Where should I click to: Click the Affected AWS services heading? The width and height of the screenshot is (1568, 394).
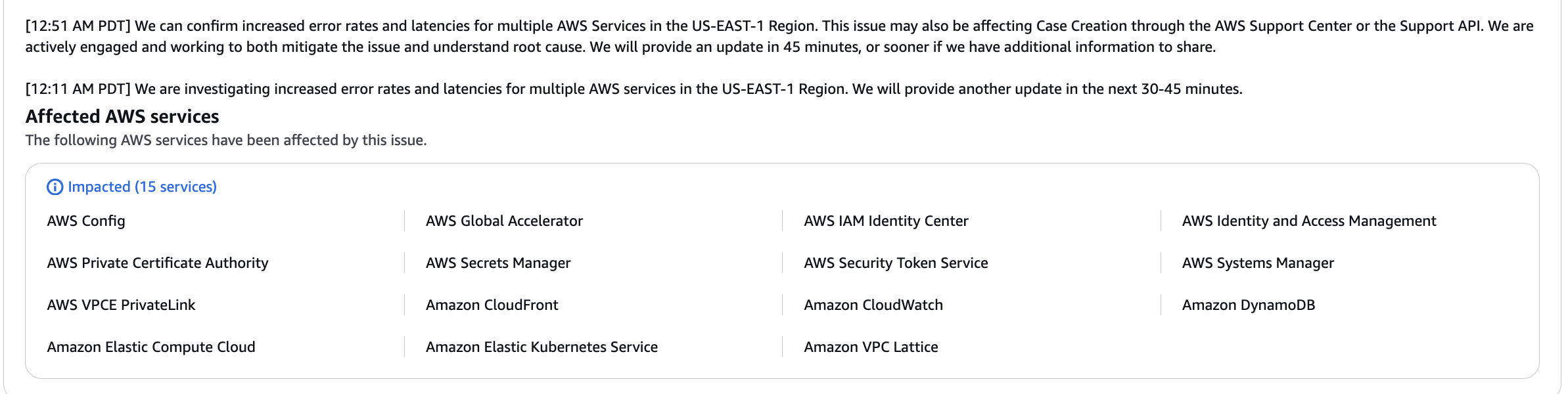pyautogui.click(x=122, y=117)
